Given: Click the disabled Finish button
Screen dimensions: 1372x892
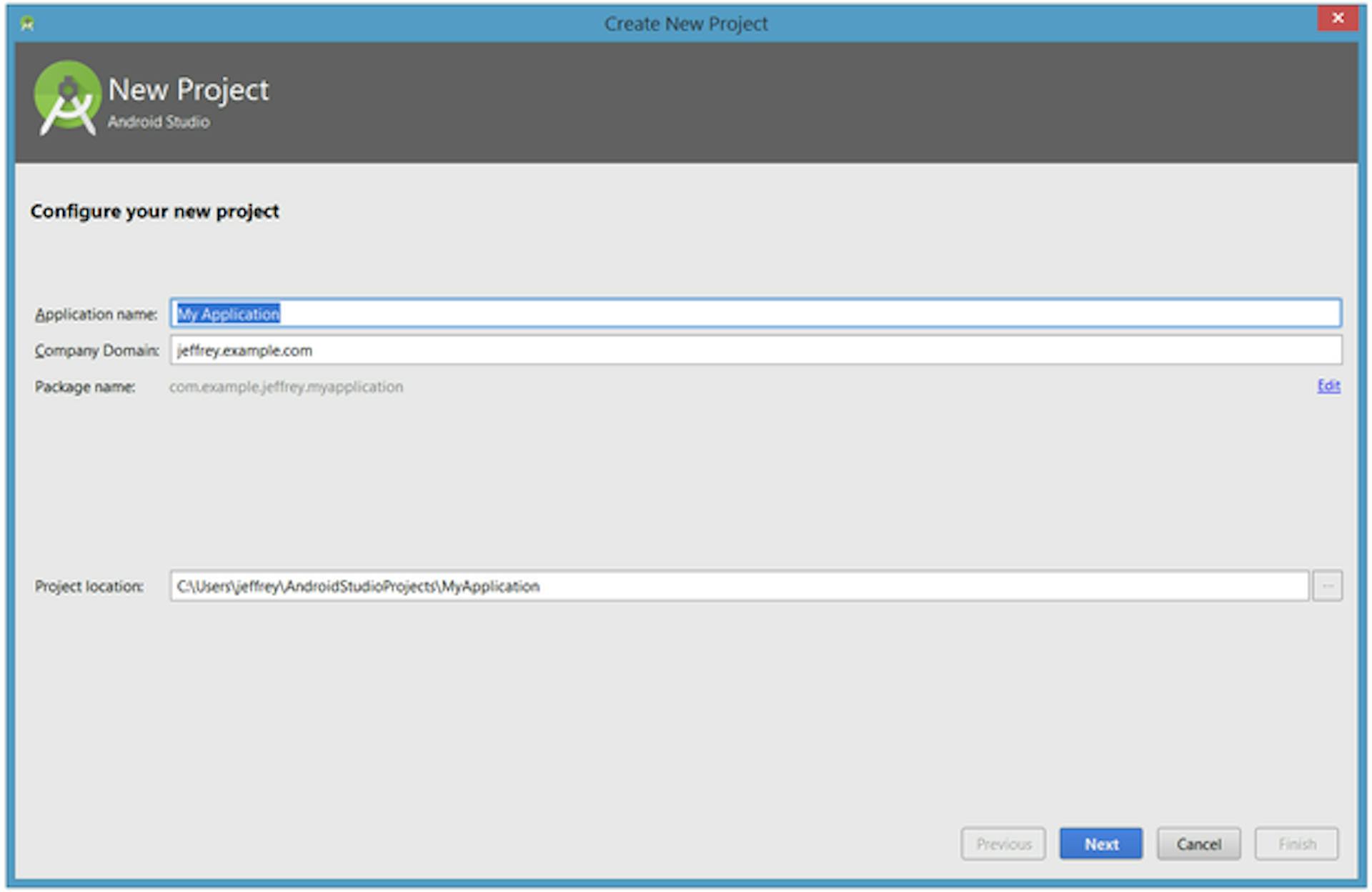Looking at the screenshot, I should tap(1296, 843).
